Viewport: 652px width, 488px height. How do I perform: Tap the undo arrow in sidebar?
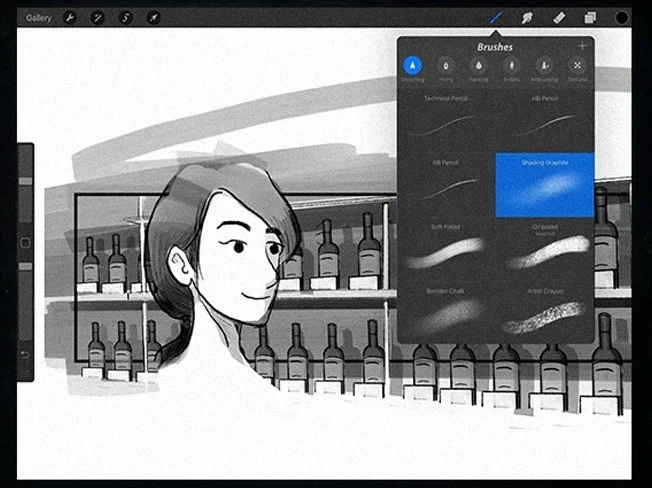26,355
